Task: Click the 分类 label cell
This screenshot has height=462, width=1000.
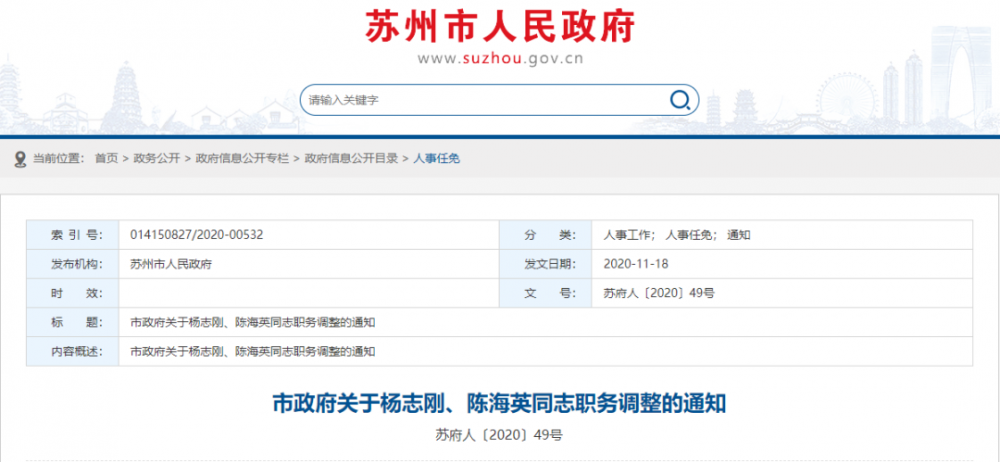Action: point(545,235)
